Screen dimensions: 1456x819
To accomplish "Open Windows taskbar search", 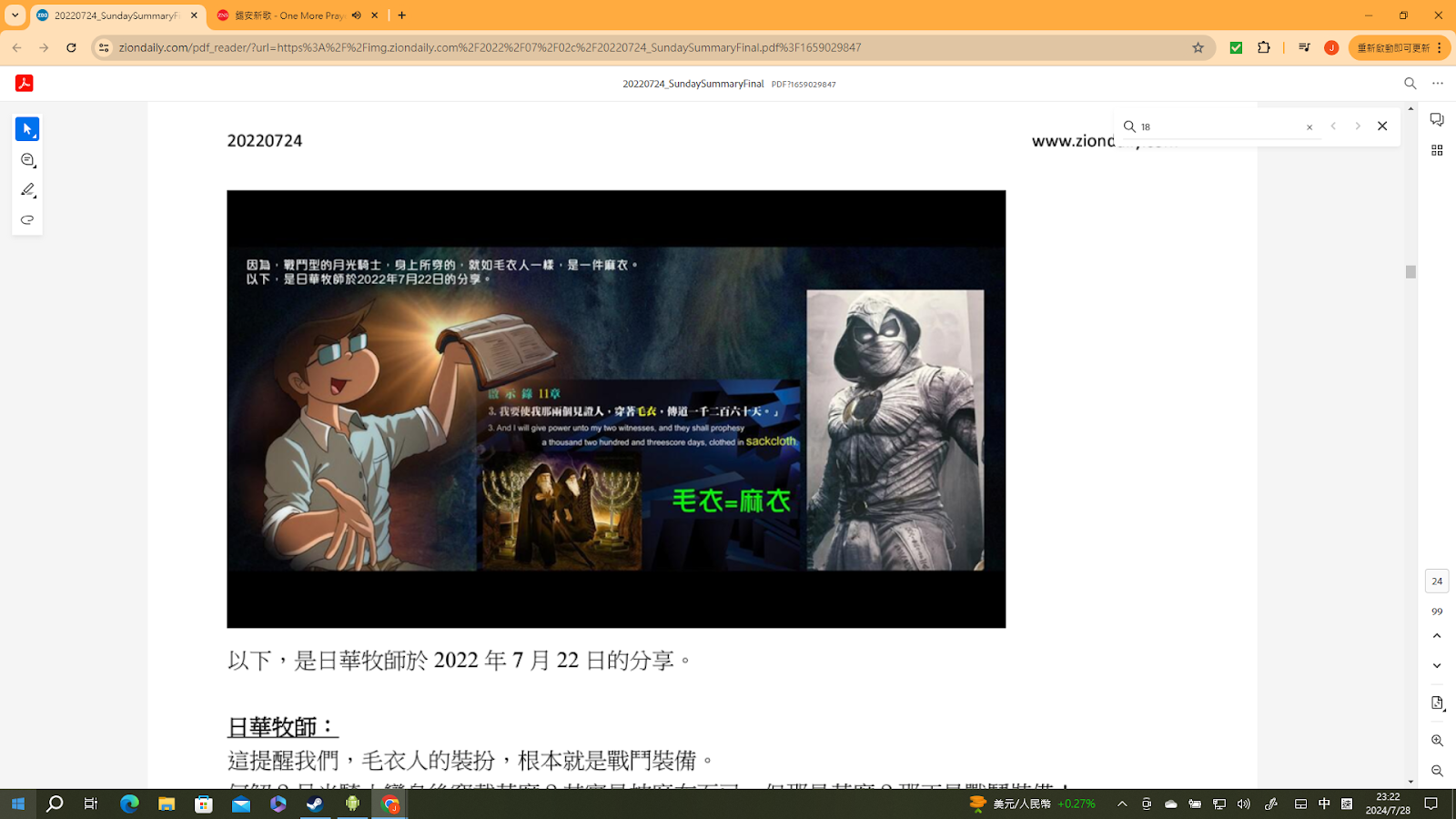I will pos(55,804).
